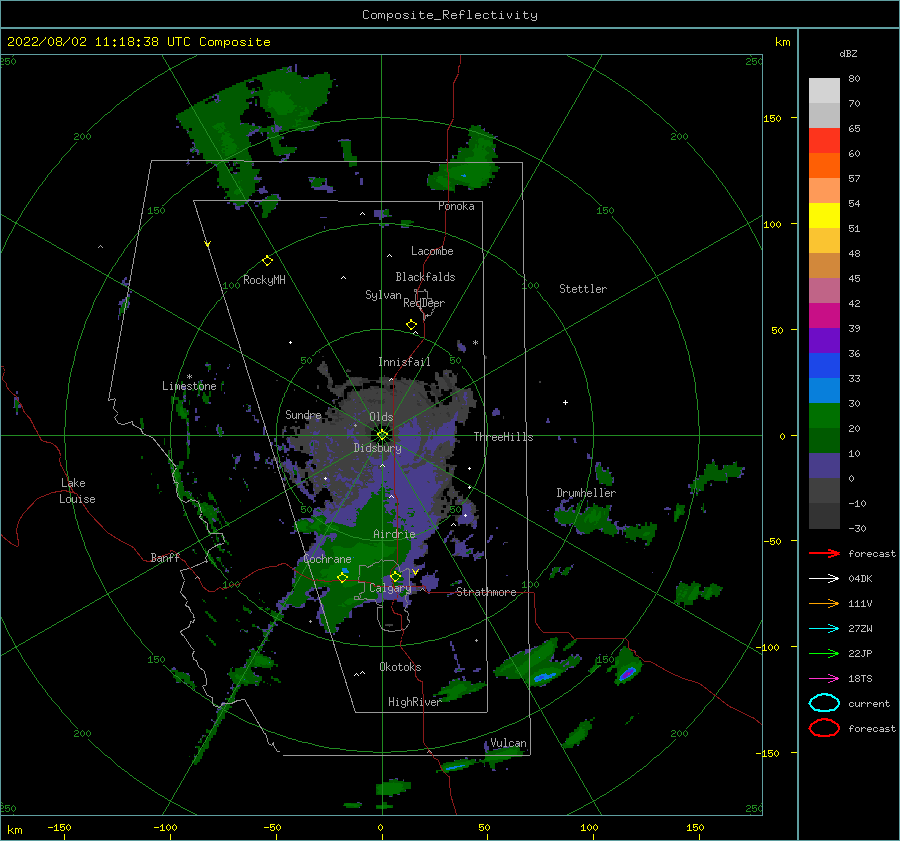Image resolution: width=900 pixels, height=841 pixels.
Task: Click the Didsbury label
Action: coord(378,448)
